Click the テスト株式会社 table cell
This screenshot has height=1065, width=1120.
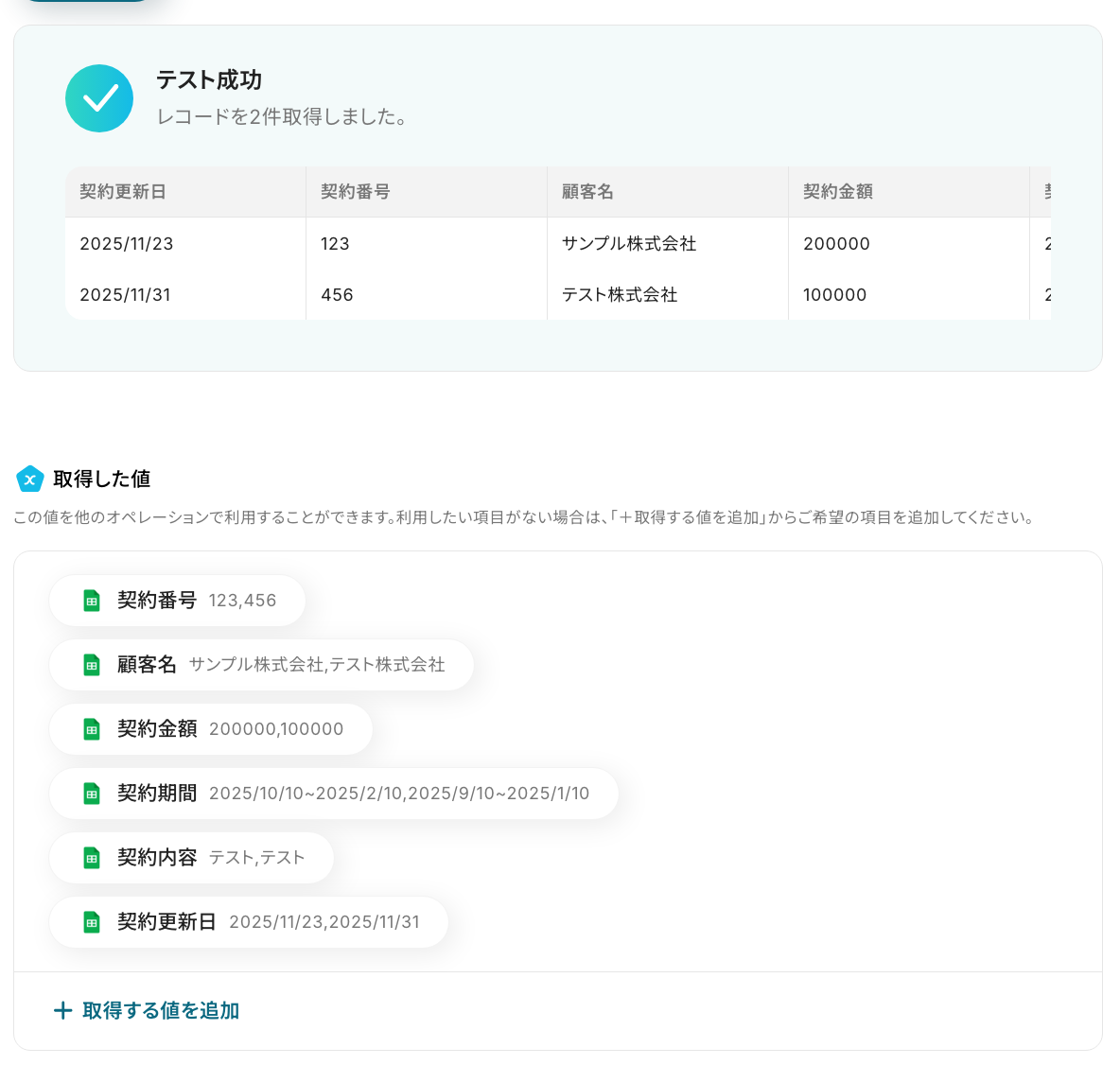click(668, 295)
